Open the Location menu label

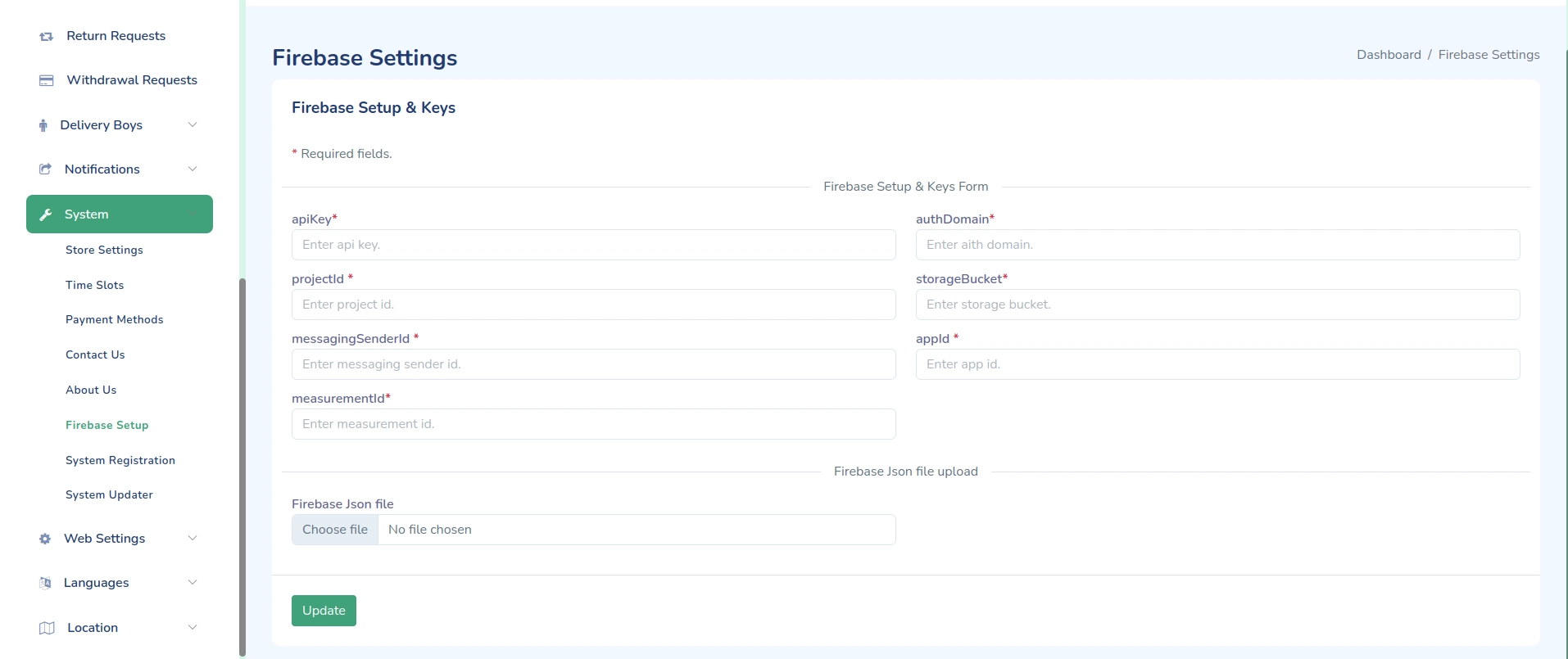click(93, 627)
